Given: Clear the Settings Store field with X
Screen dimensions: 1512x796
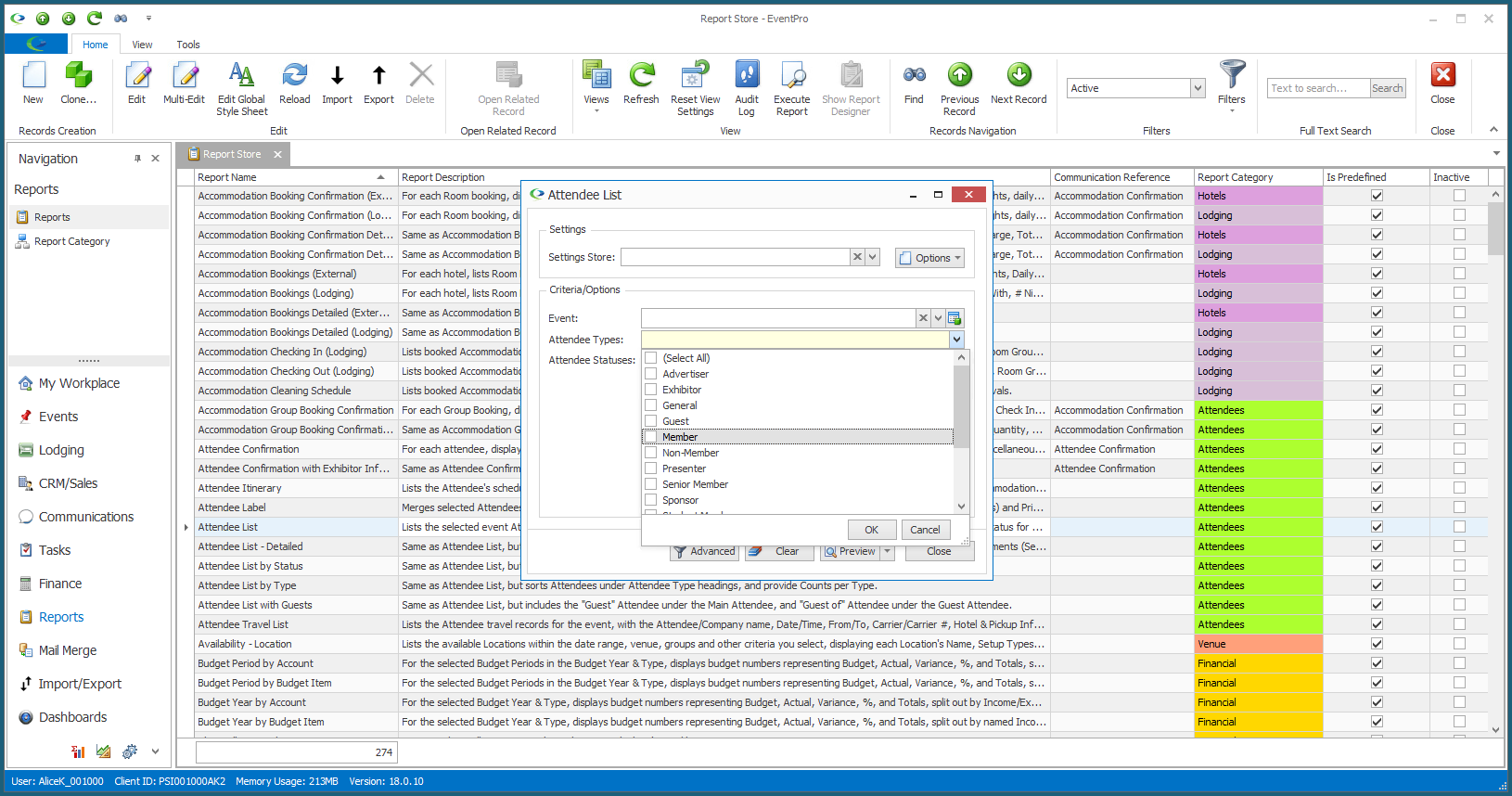Looking at the screenshot, I should (x=857, y=257).
